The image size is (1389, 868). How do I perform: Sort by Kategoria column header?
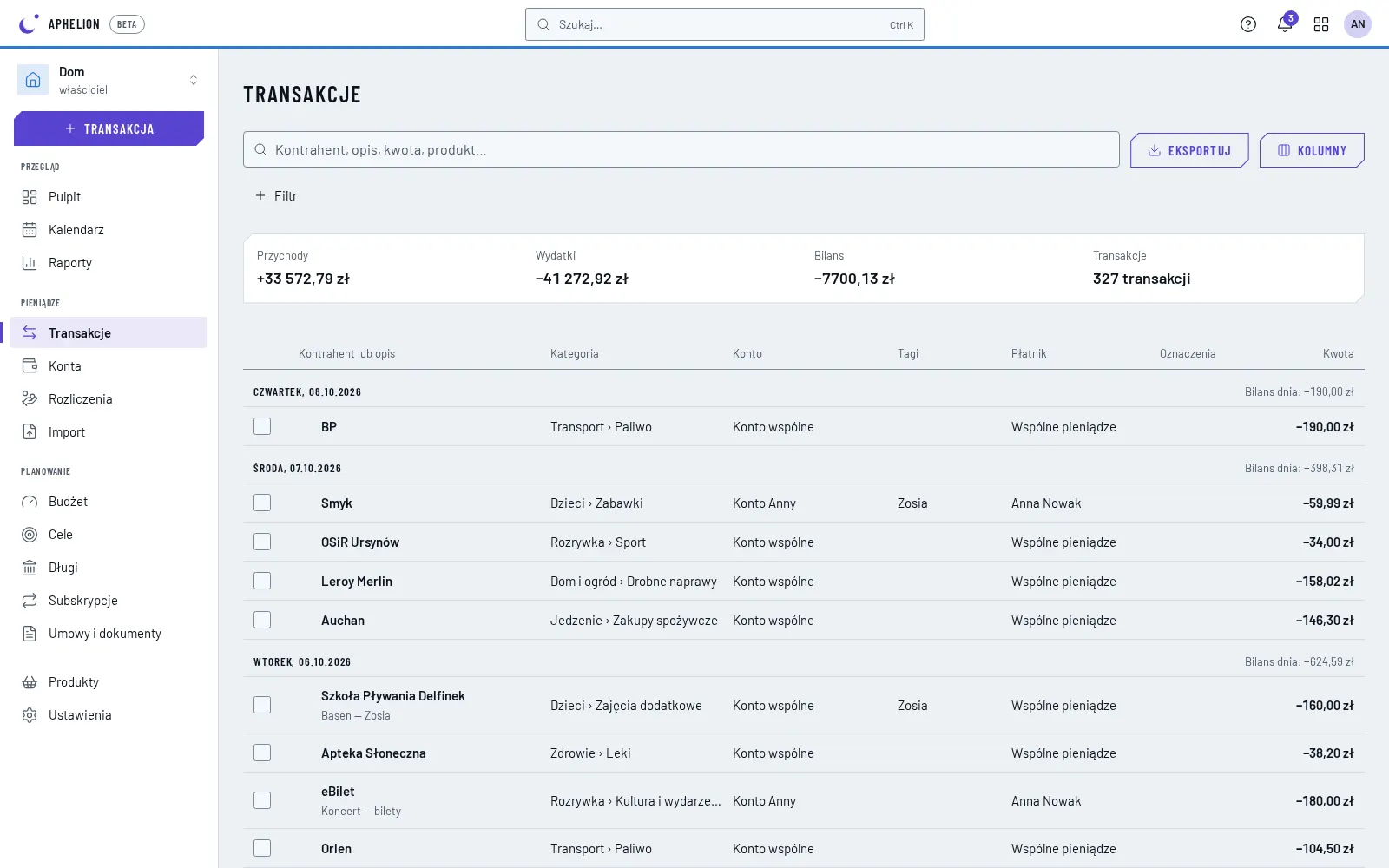coord(575,353)
